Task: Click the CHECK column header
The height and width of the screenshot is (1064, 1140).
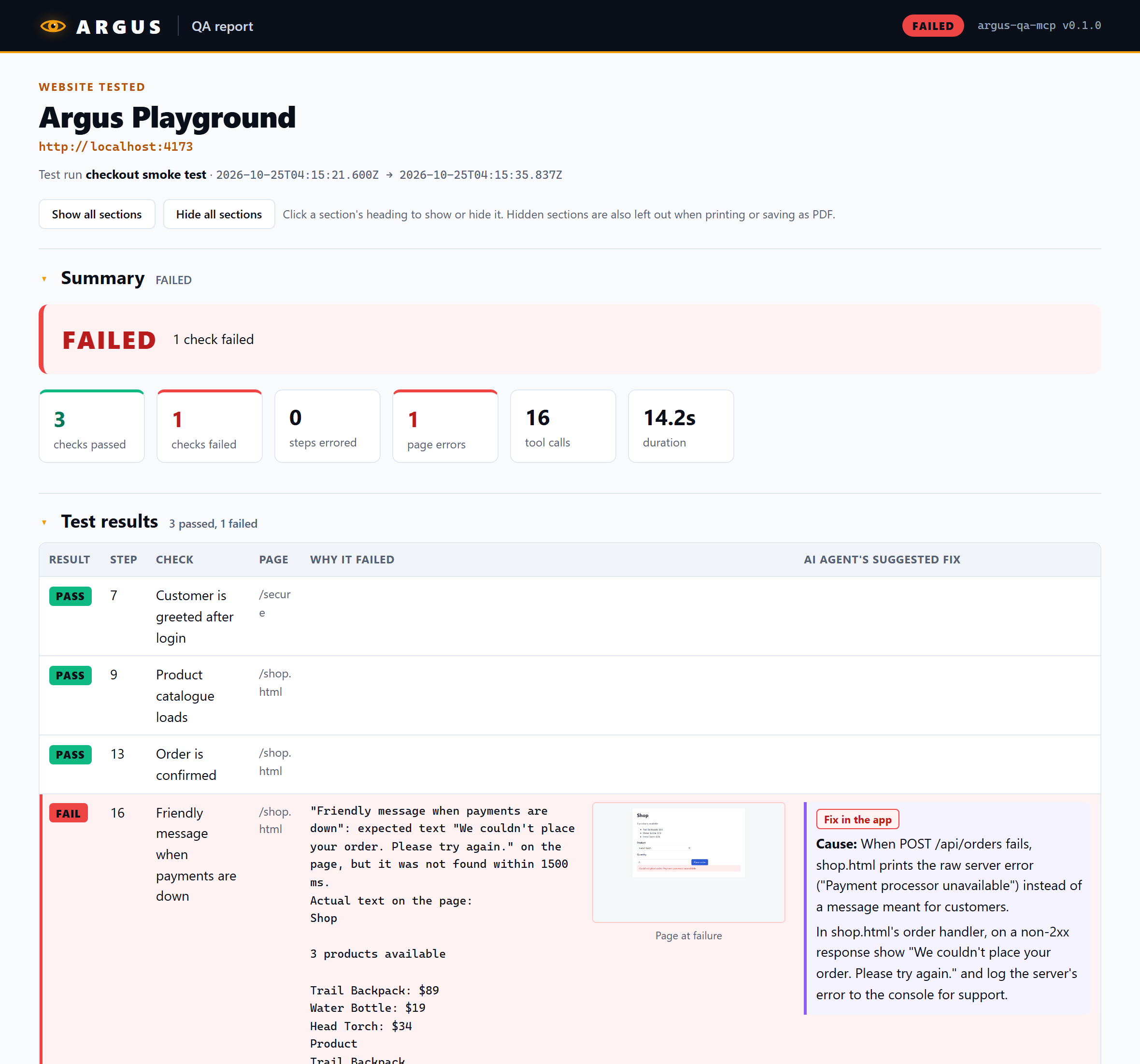Action: (x=174, y=559)
